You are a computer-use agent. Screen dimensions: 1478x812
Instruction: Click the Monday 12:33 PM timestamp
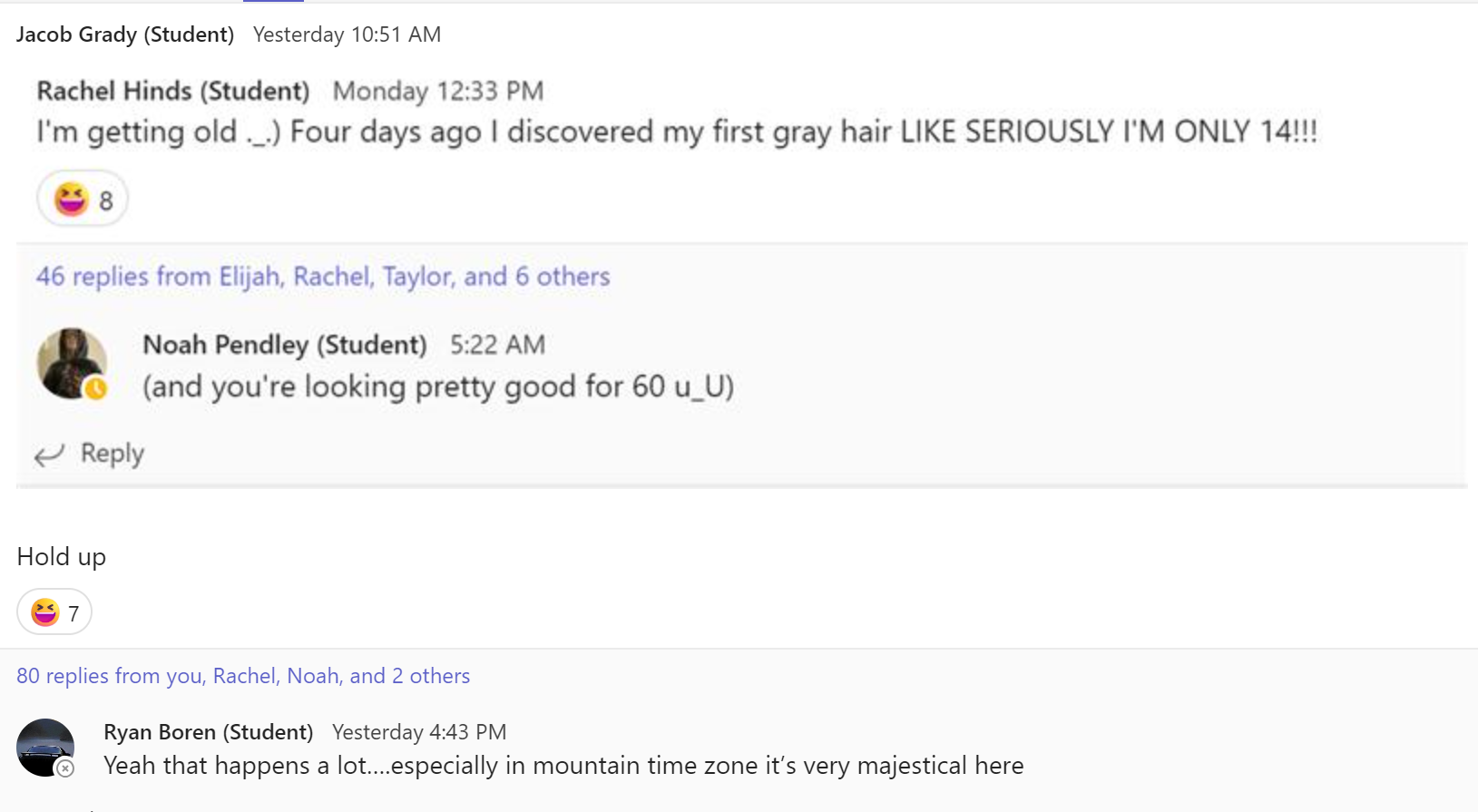point(438,91)
